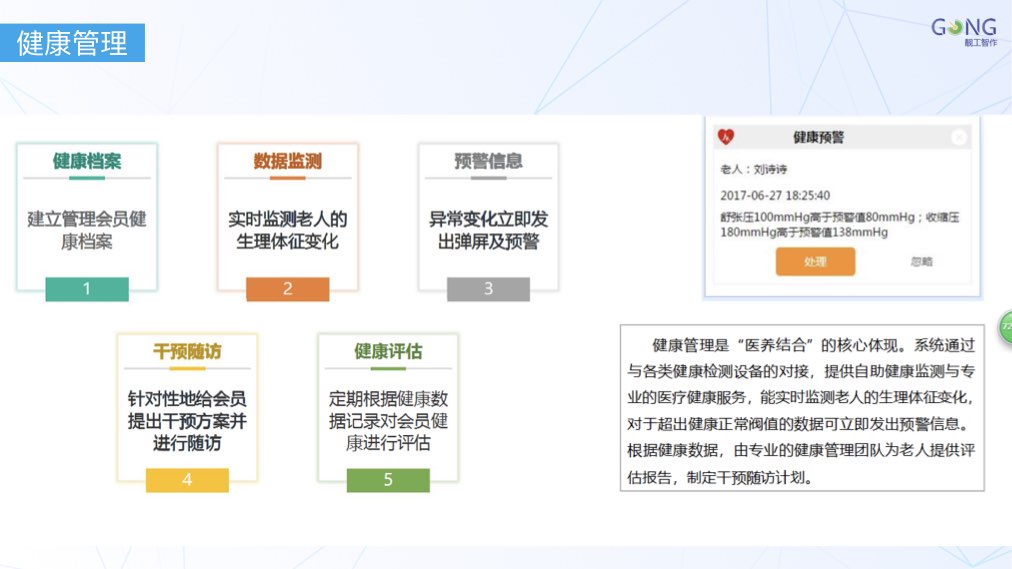Click the green number 5 badge

point(388,480)
